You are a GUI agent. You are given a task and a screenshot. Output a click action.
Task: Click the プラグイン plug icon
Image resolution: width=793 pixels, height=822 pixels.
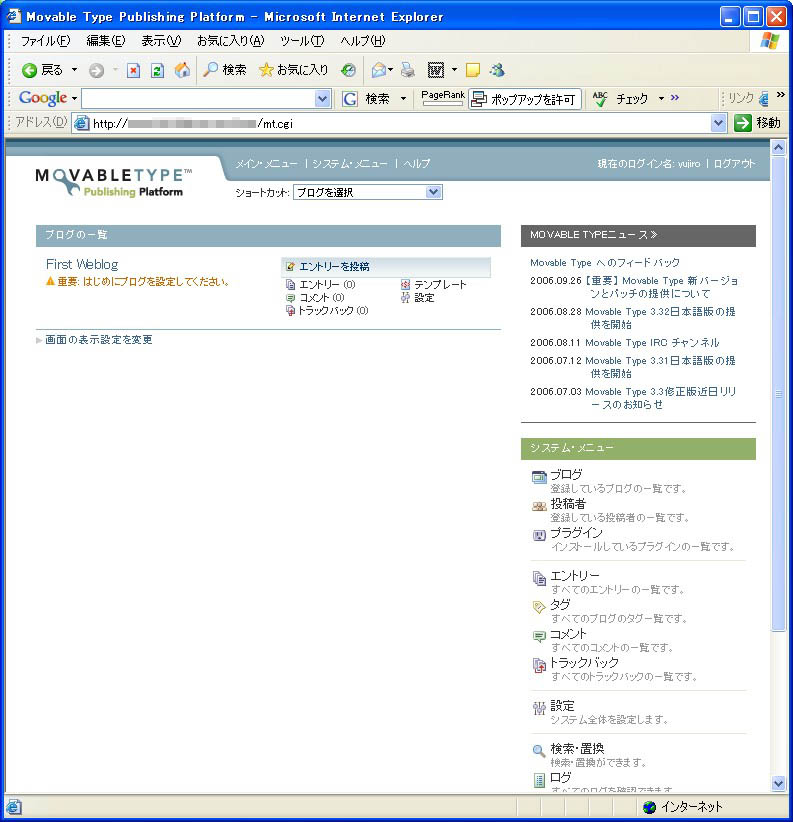[539, 535]
